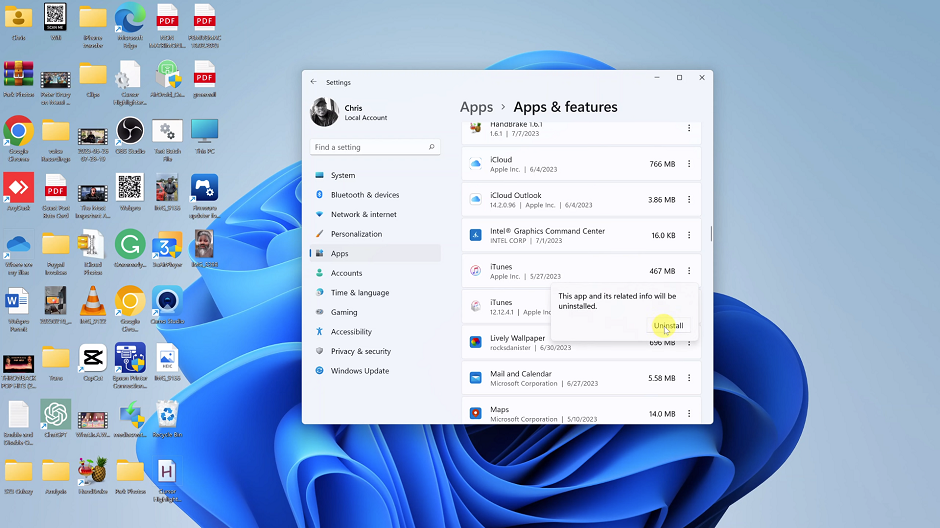Click the apps list scrollbar thumb
Viewport: 940px width, 528px height.
click(711, 234)
